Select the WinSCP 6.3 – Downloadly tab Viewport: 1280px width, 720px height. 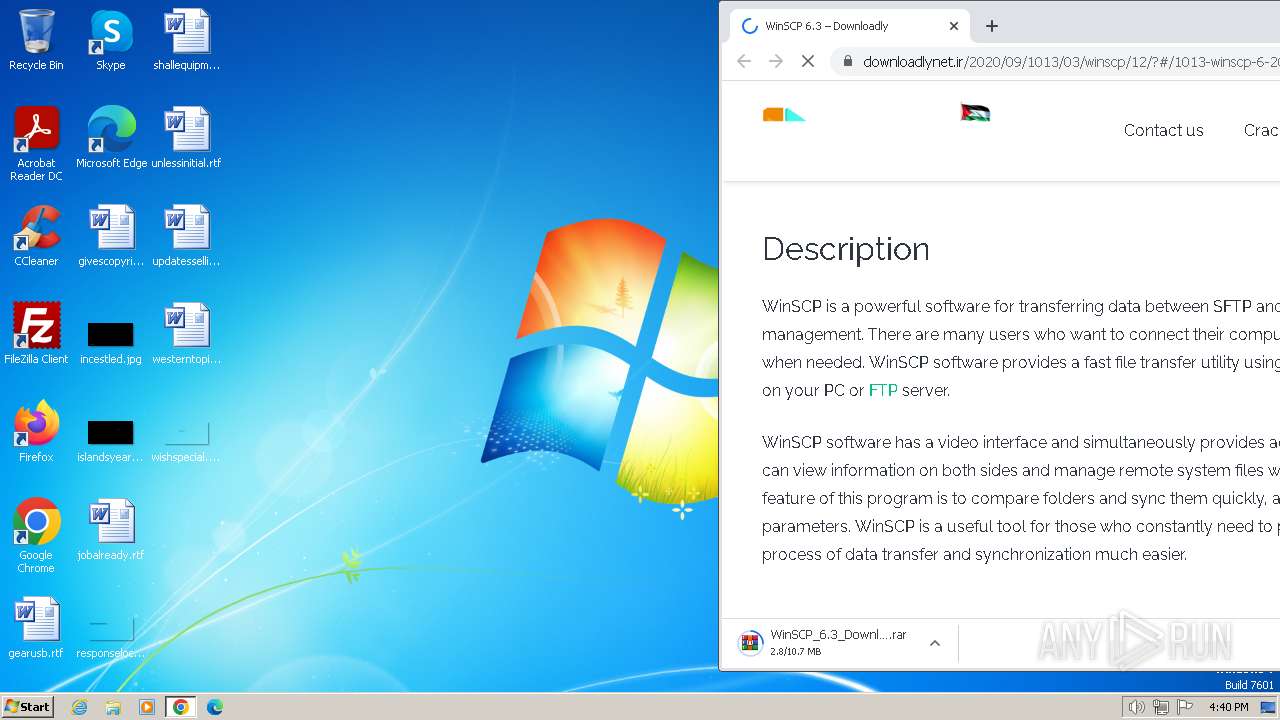pos(851,26)
